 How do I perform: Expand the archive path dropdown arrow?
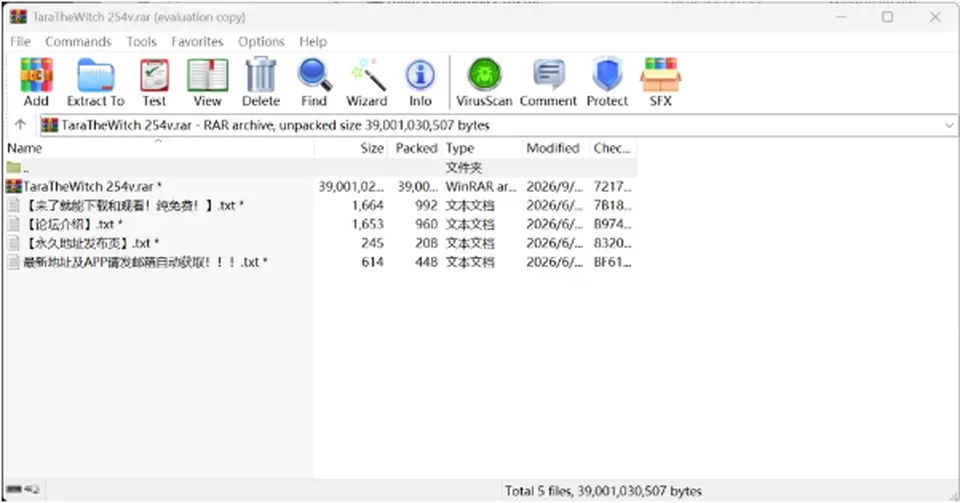point(949,125)
